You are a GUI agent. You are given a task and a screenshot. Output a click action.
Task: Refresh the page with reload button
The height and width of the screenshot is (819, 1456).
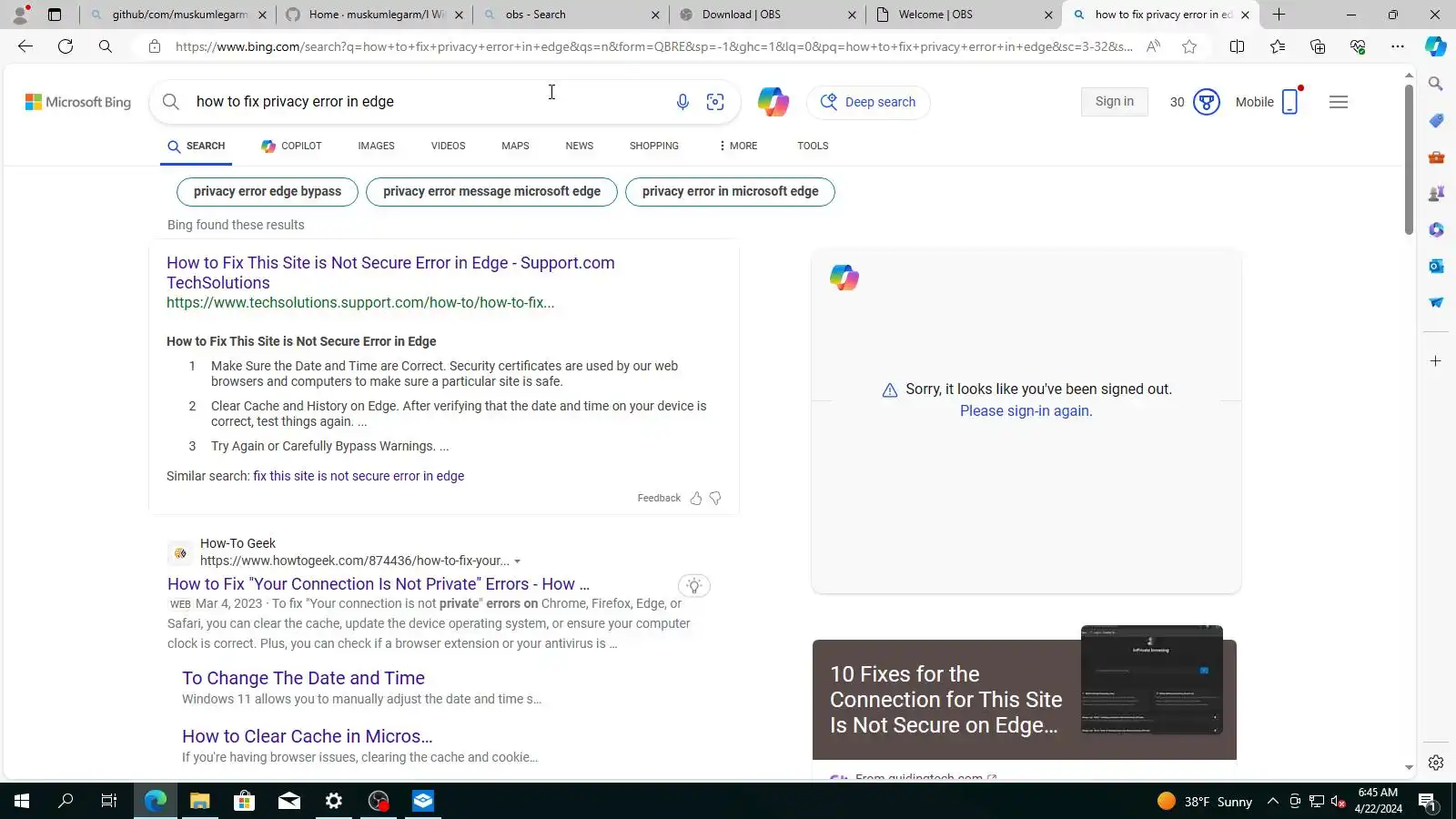pos(66,46)
